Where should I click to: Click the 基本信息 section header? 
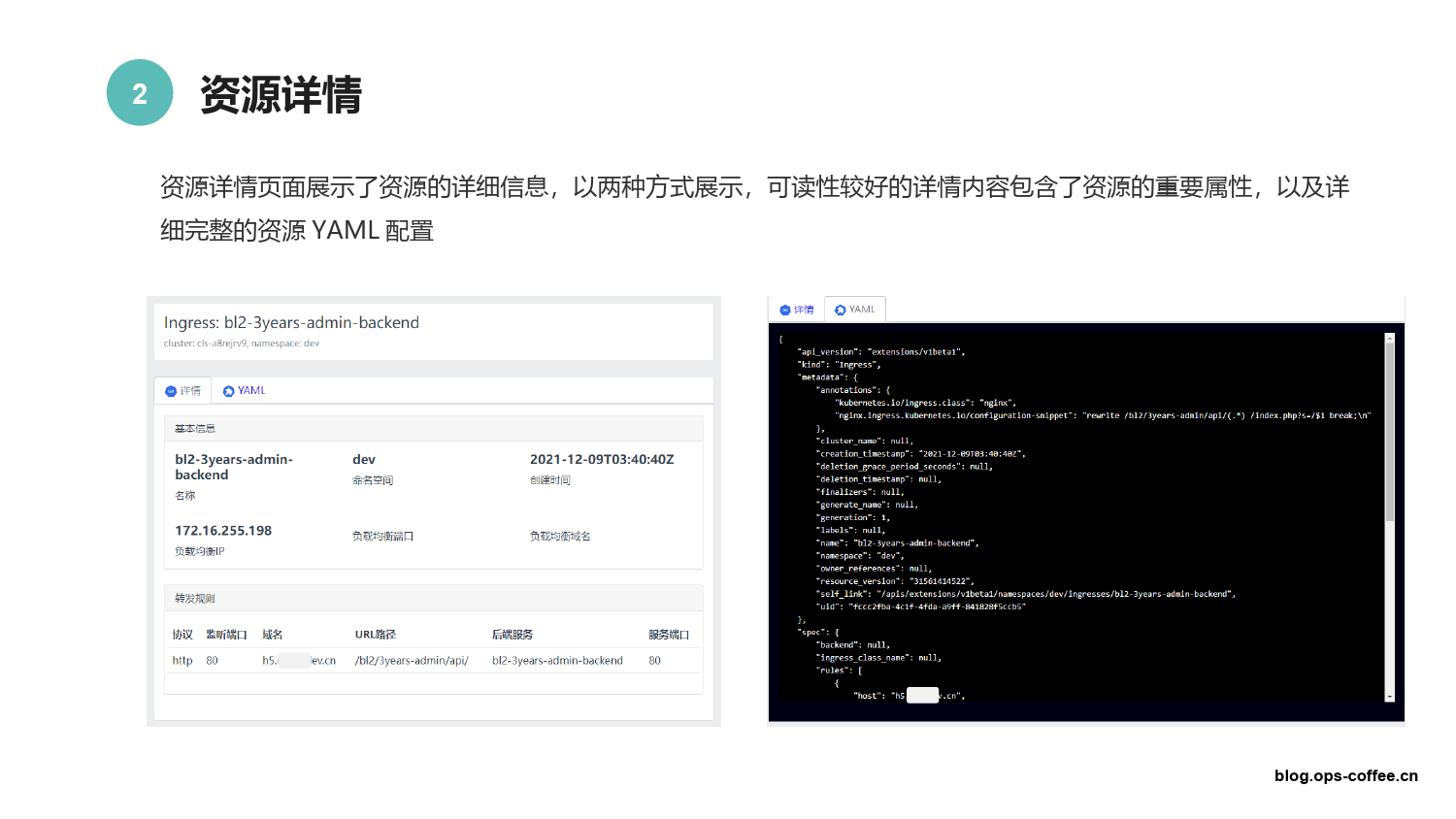coord(195,428)
